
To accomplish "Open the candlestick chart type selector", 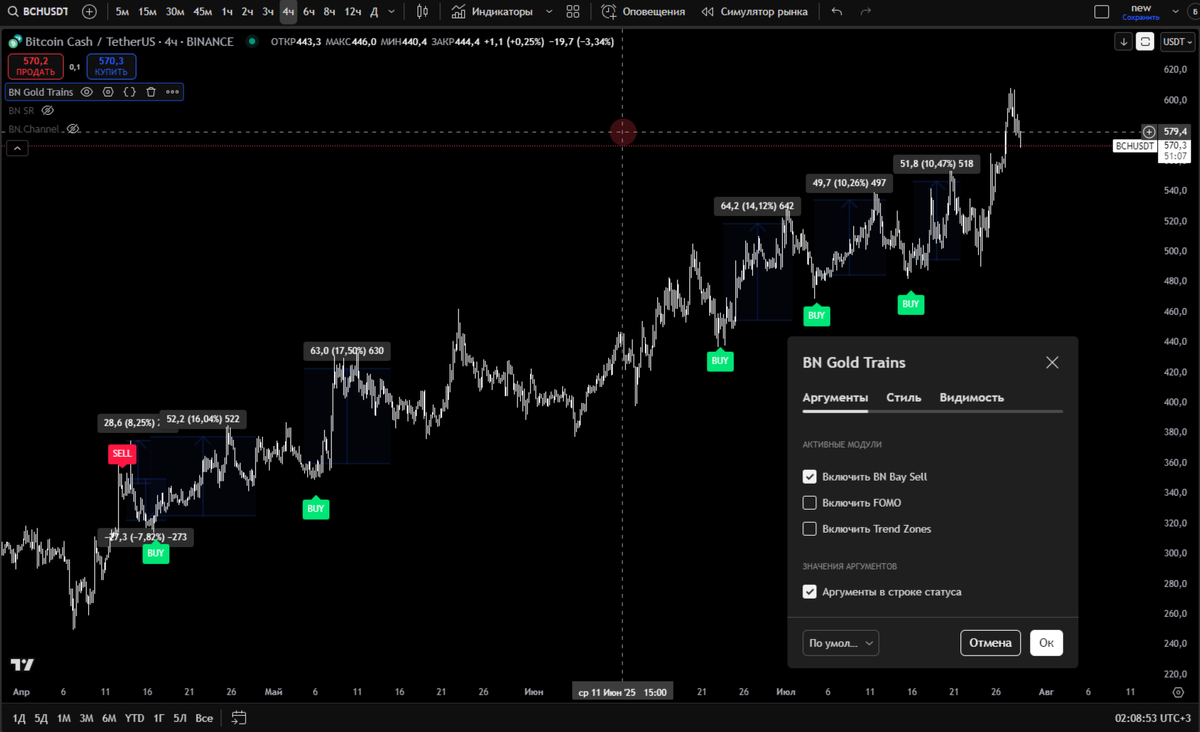I will click(x=422, y=12).
